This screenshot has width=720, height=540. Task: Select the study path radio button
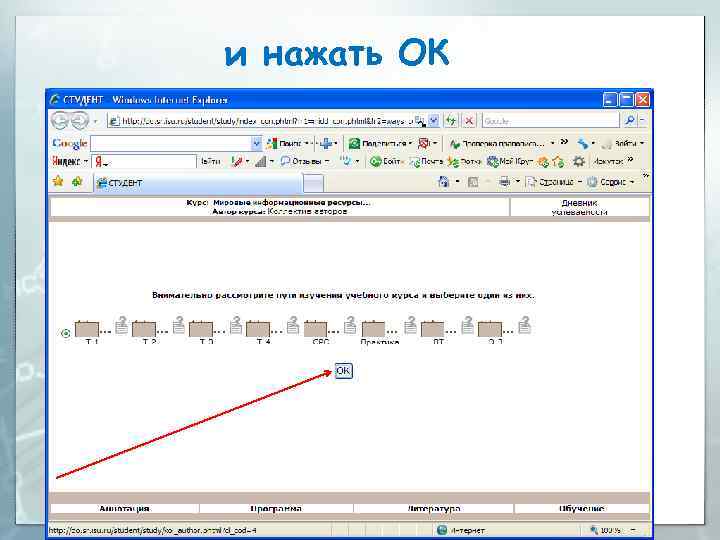pyautogui.click(x=66, y=333)
